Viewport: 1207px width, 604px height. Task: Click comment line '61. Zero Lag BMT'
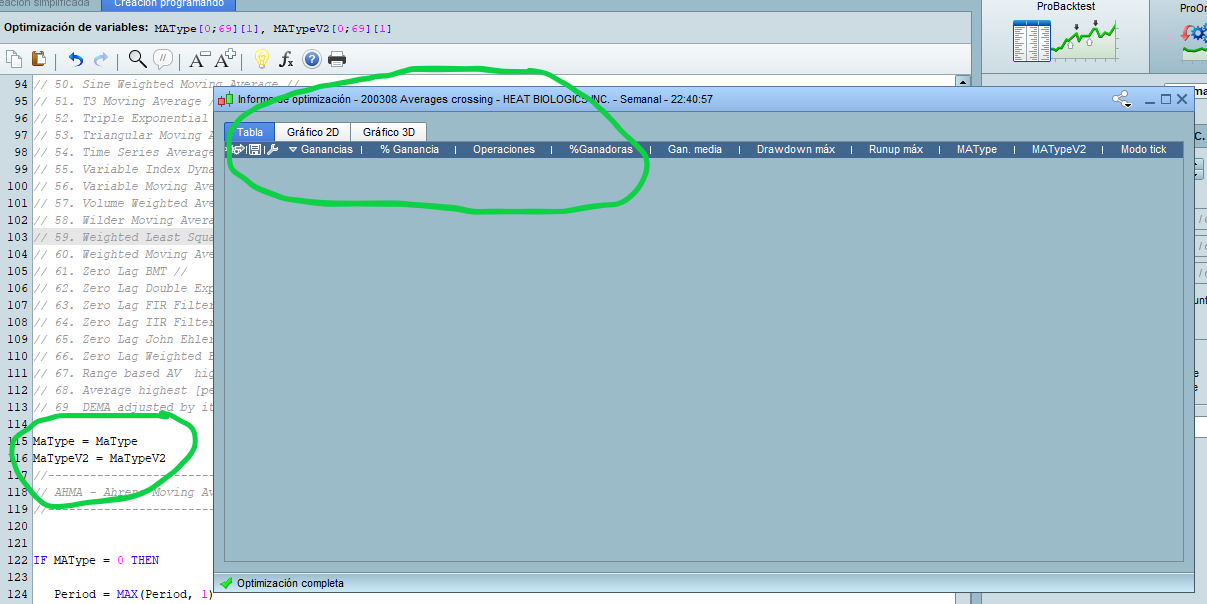(111, 271)
